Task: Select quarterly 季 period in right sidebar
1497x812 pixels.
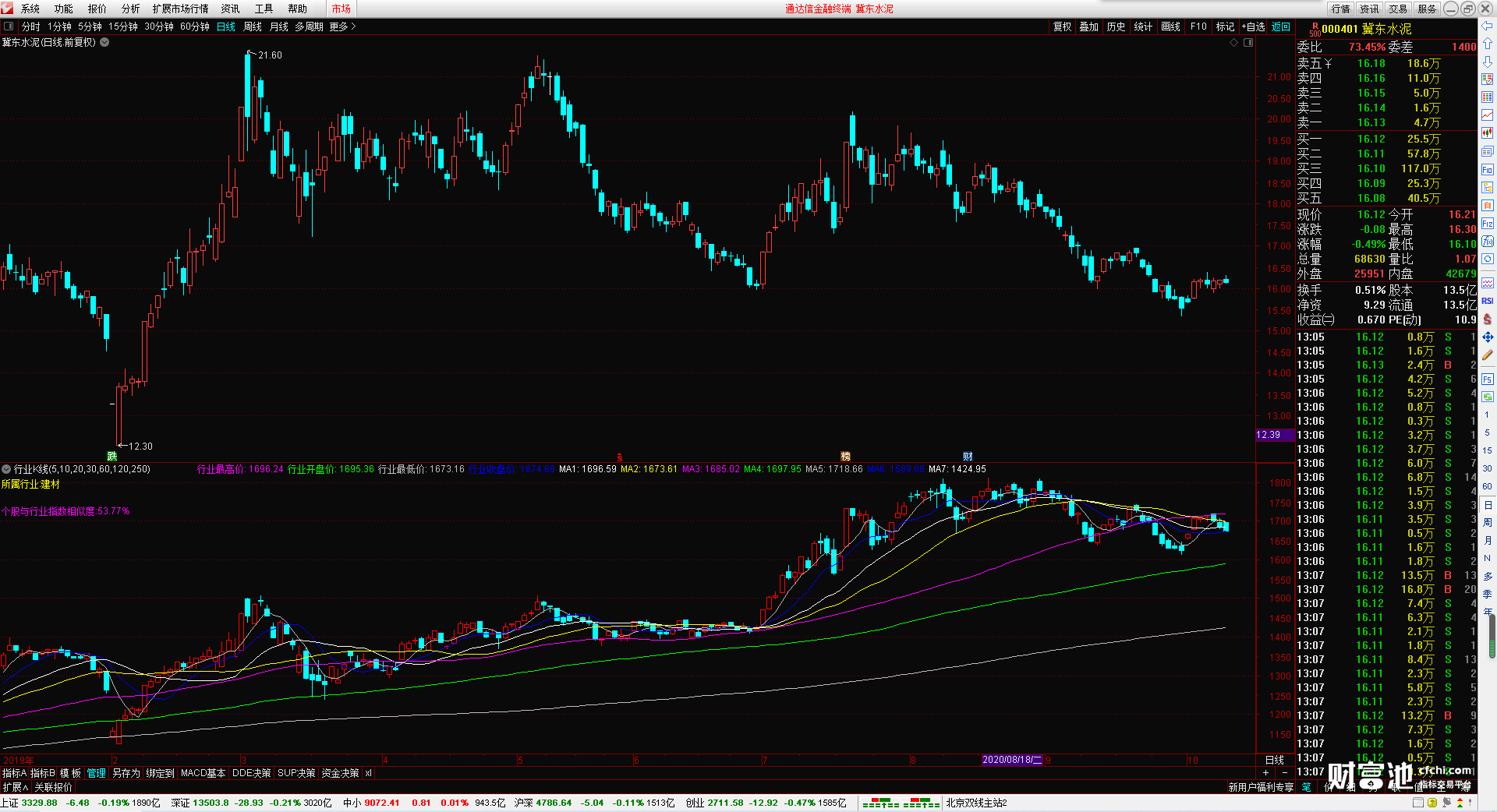Action: (x=1488, y=594)
